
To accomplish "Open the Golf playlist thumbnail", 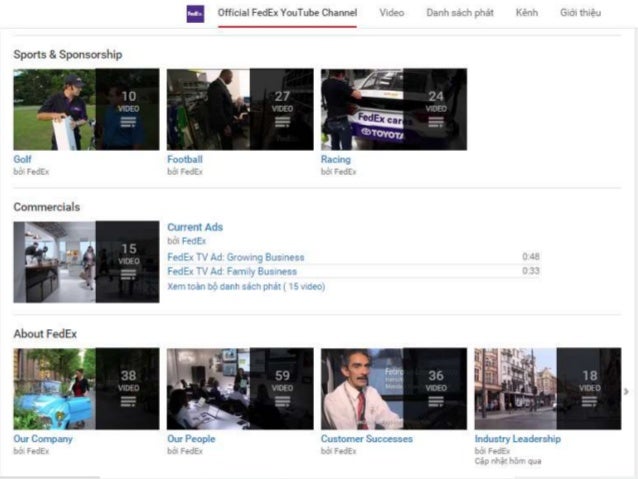I will click(86, 109).
